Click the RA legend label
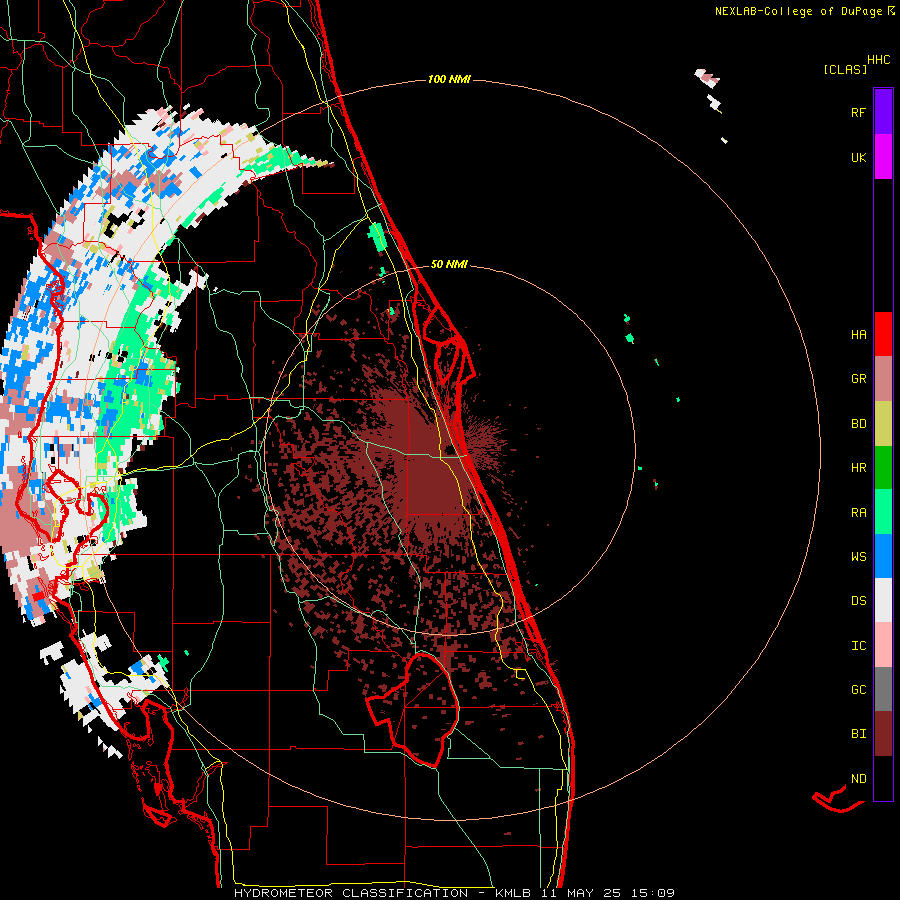The height and width of the screenshot is (900, 900). click(x=858, y=513)
